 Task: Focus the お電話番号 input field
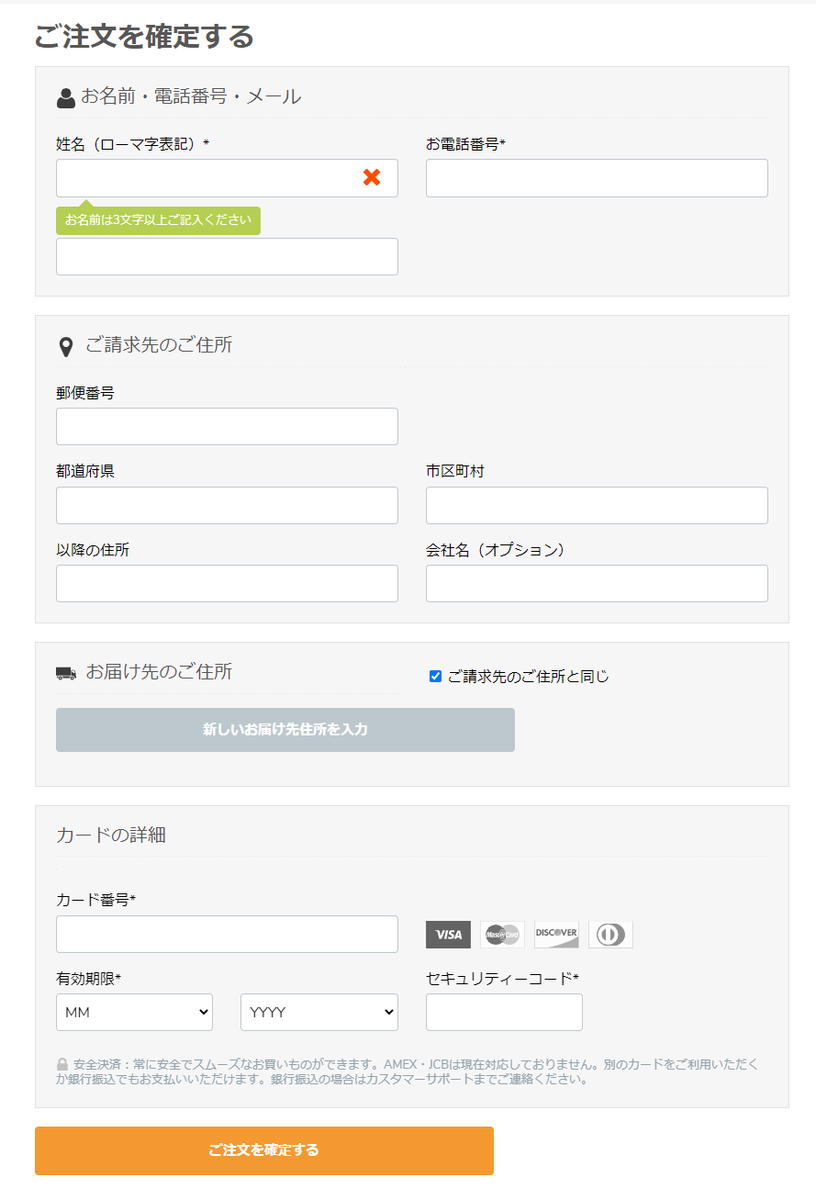pyautogui.click(x=597, y=178)
